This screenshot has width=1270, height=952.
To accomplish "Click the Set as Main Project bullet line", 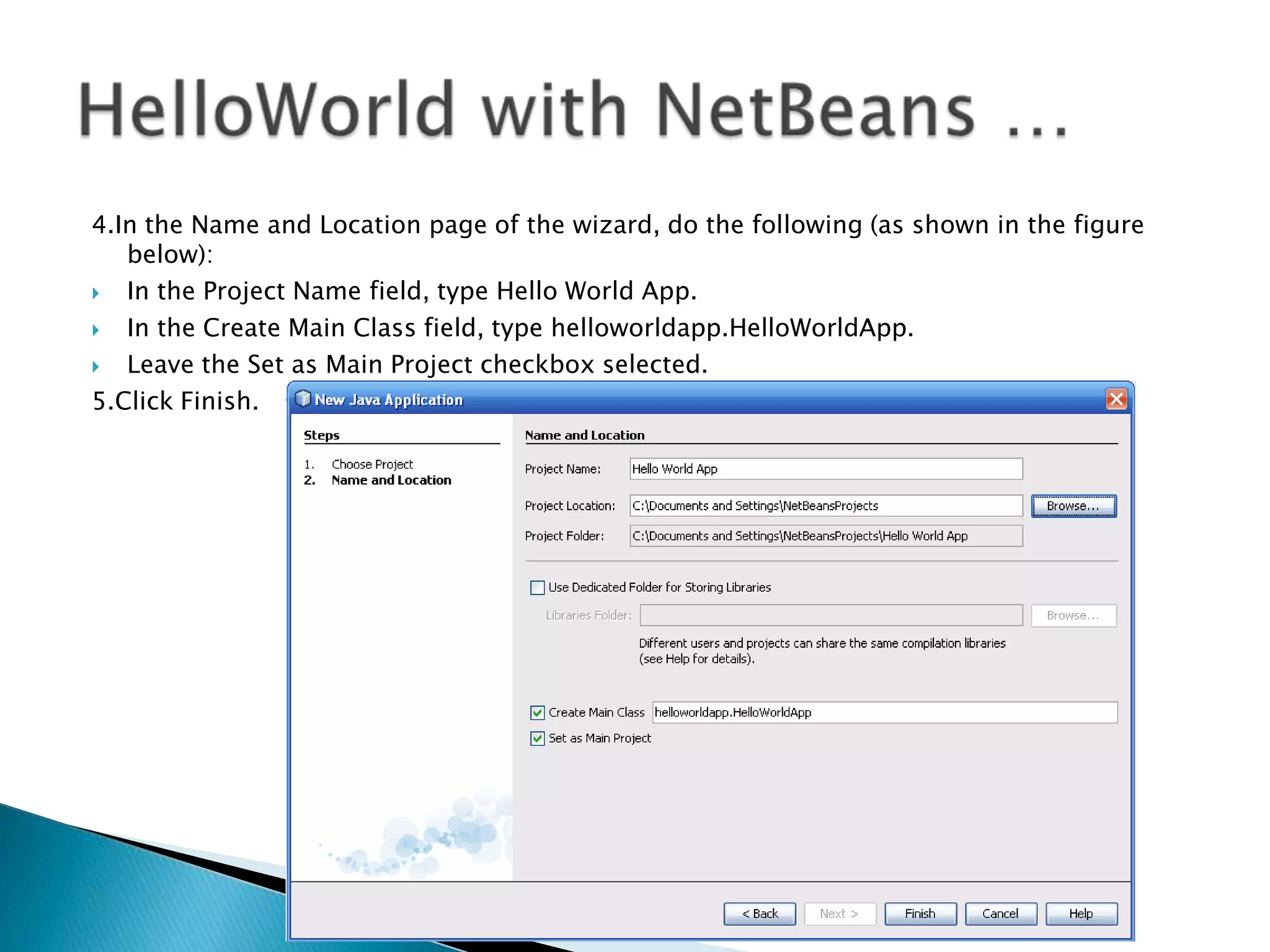I will point(417,364).
